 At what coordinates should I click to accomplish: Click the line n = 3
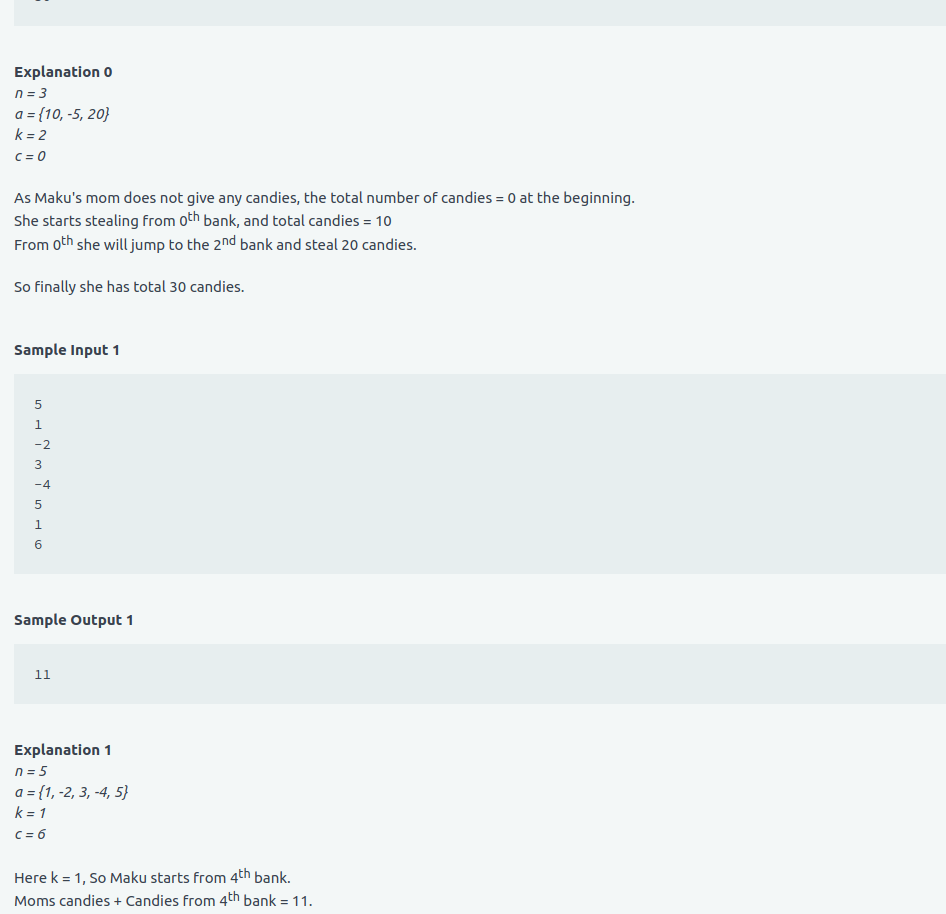31,93
